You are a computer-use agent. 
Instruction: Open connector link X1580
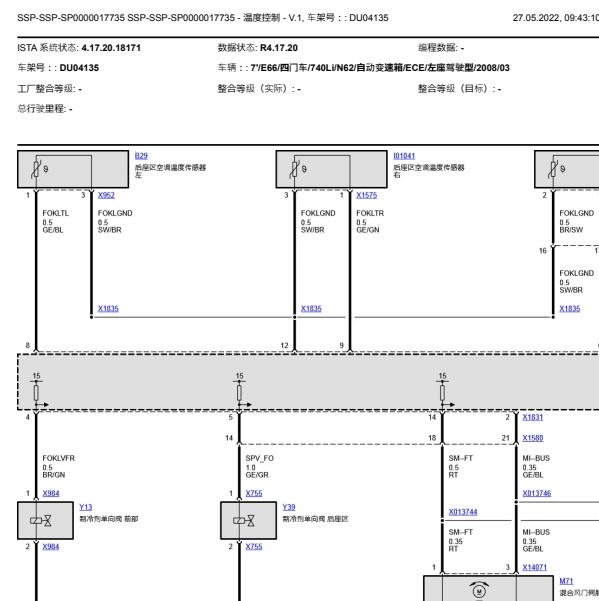tap(533, 438)
